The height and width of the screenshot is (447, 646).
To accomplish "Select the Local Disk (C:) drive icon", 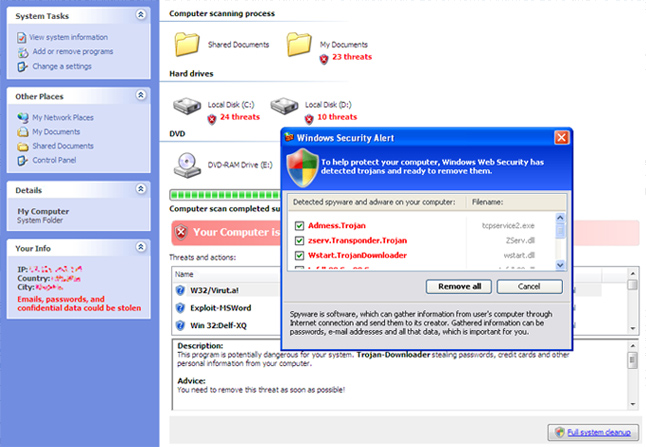I will click(187, 105).
